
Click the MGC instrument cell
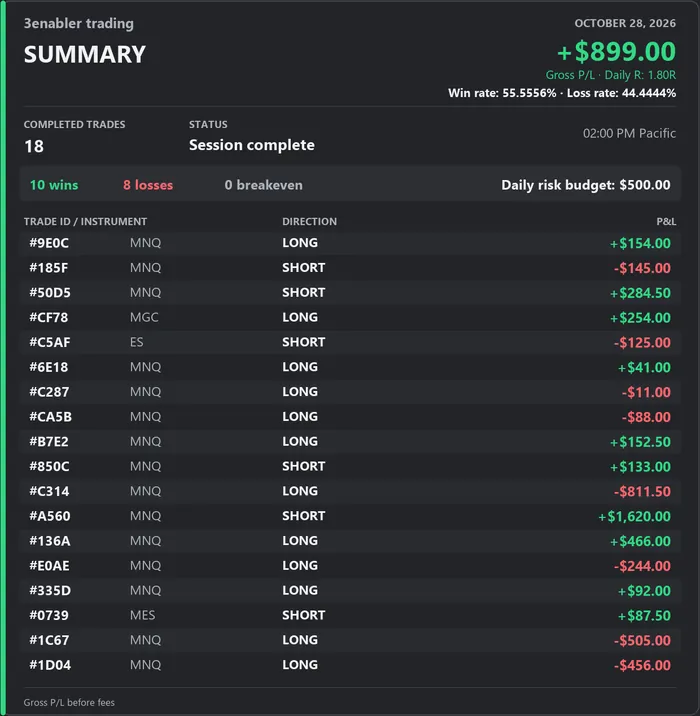click(144, 317)
